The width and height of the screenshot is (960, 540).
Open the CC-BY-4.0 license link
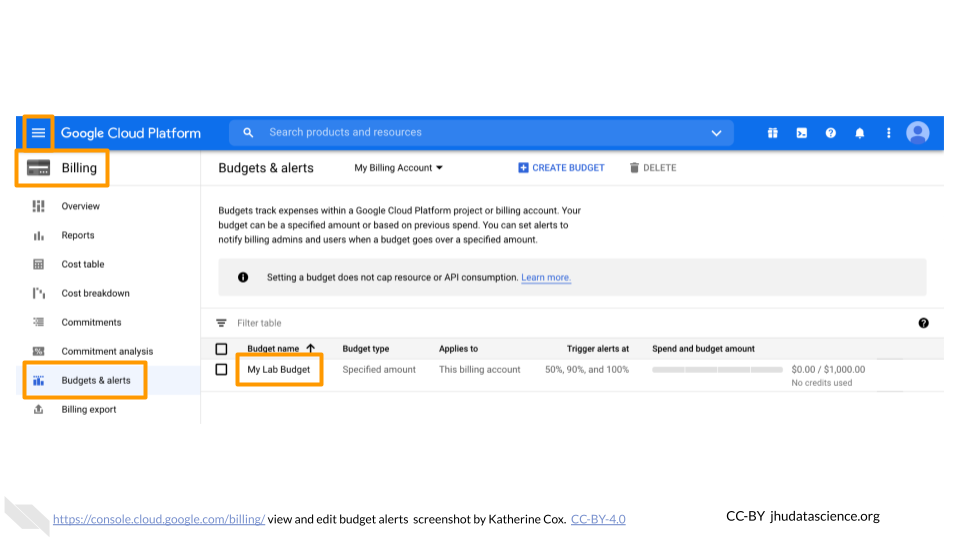click(598, 519)
